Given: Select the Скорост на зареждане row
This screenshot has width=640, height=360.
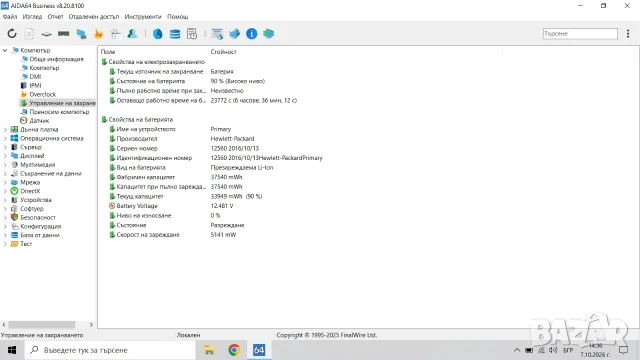Looking at the screenshot, I should coord(148,235).
